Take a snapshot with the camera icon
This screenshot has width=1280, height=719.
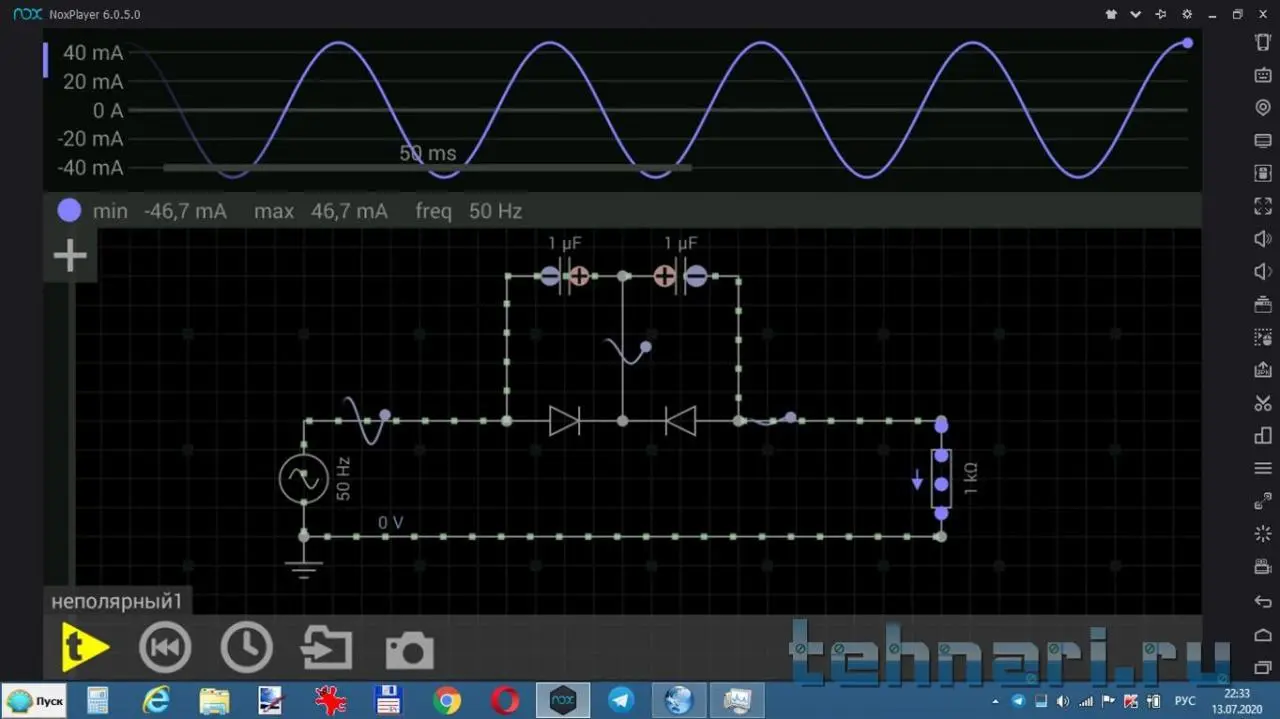click(409, 650)
